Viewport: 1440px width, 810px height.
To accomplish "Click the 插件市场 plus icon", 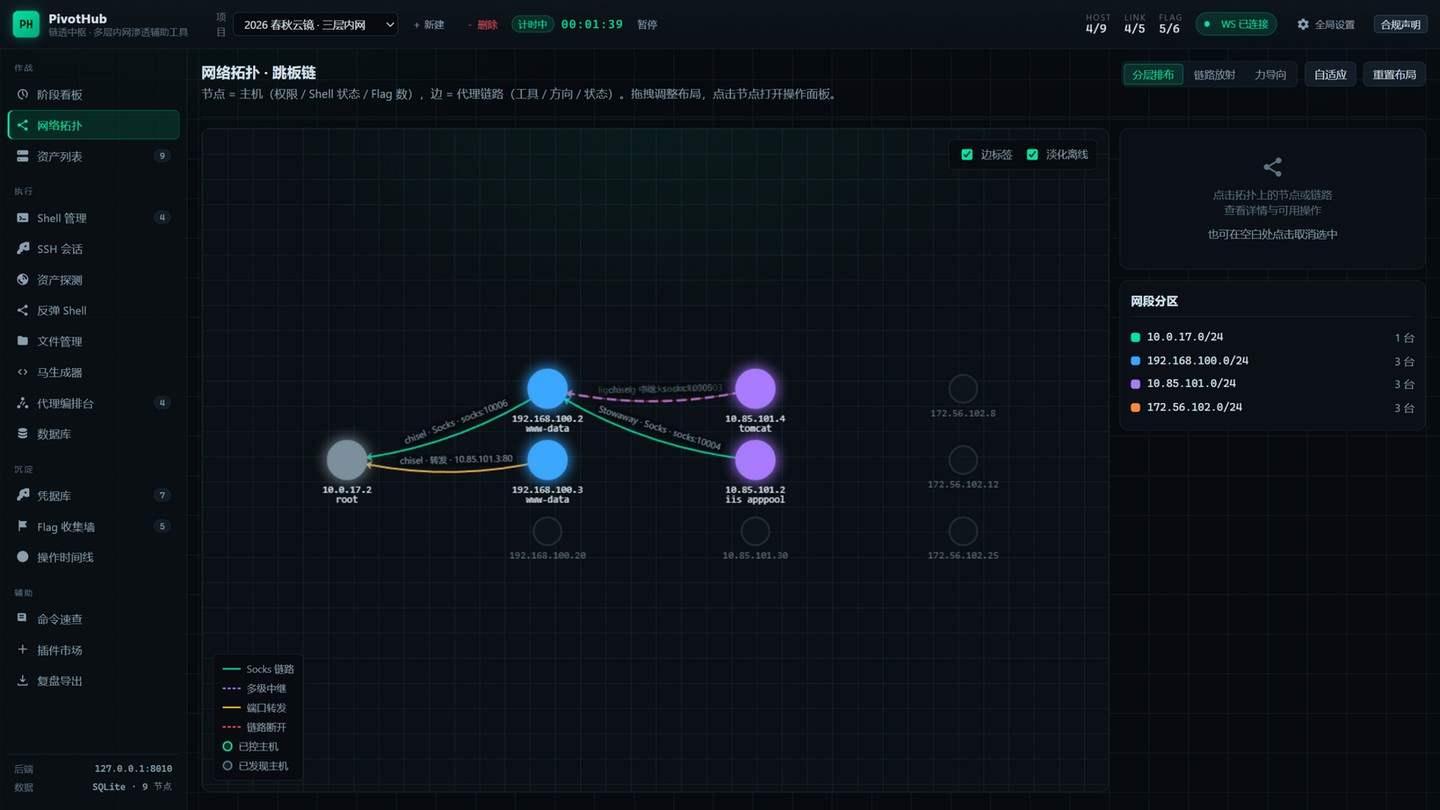I will (x=23, y=650).
